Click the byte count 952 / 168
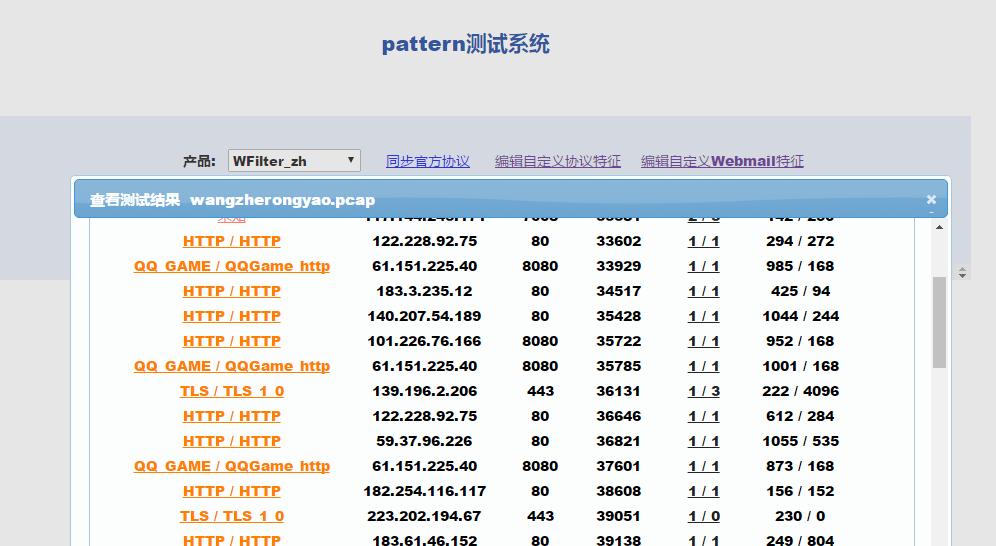Screen dimensions: 996x546 coord(800,341)
